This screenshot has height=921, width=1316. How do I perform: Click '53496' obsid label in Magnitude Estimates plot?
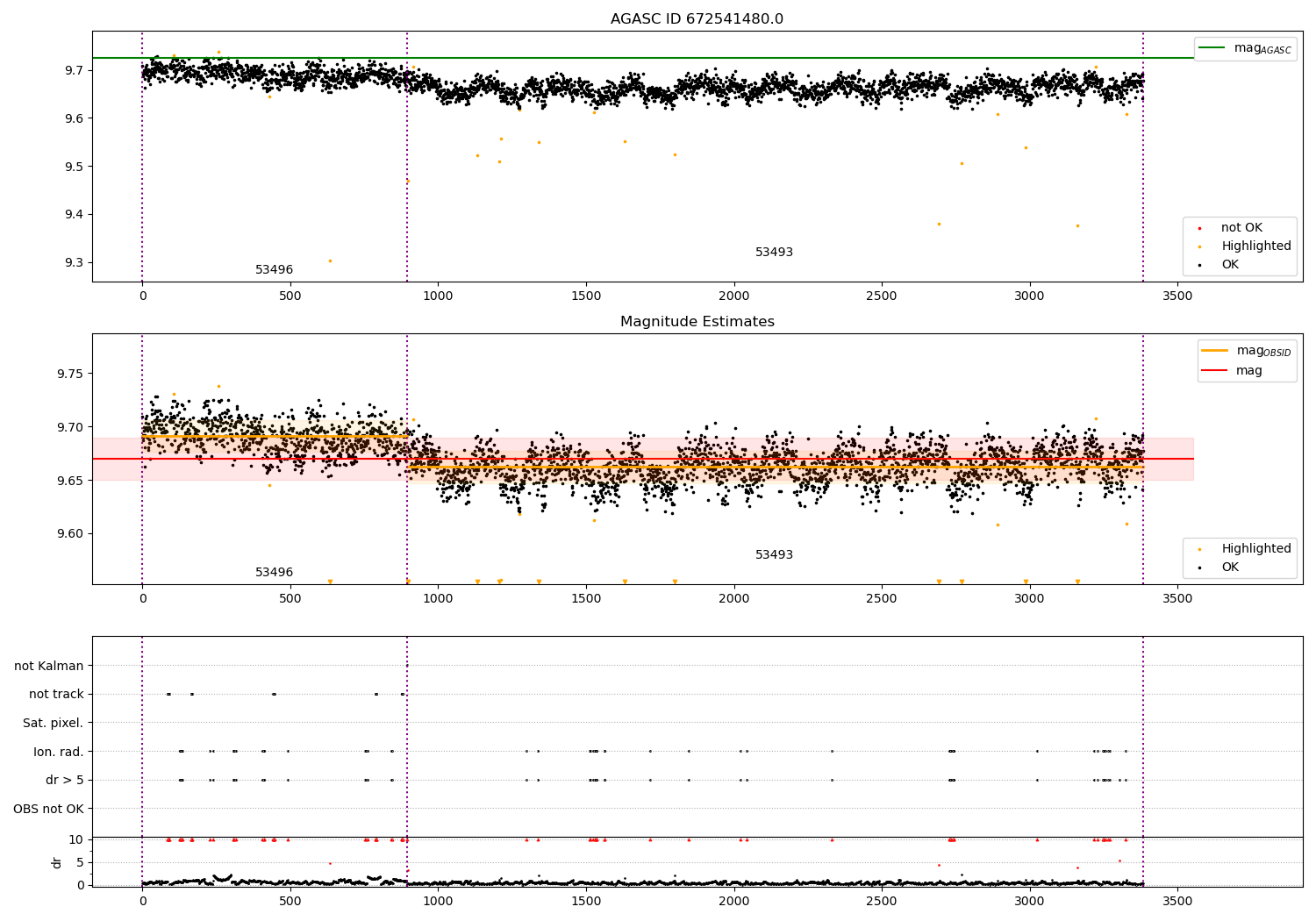pyautogui.click(x=274, y=573)
